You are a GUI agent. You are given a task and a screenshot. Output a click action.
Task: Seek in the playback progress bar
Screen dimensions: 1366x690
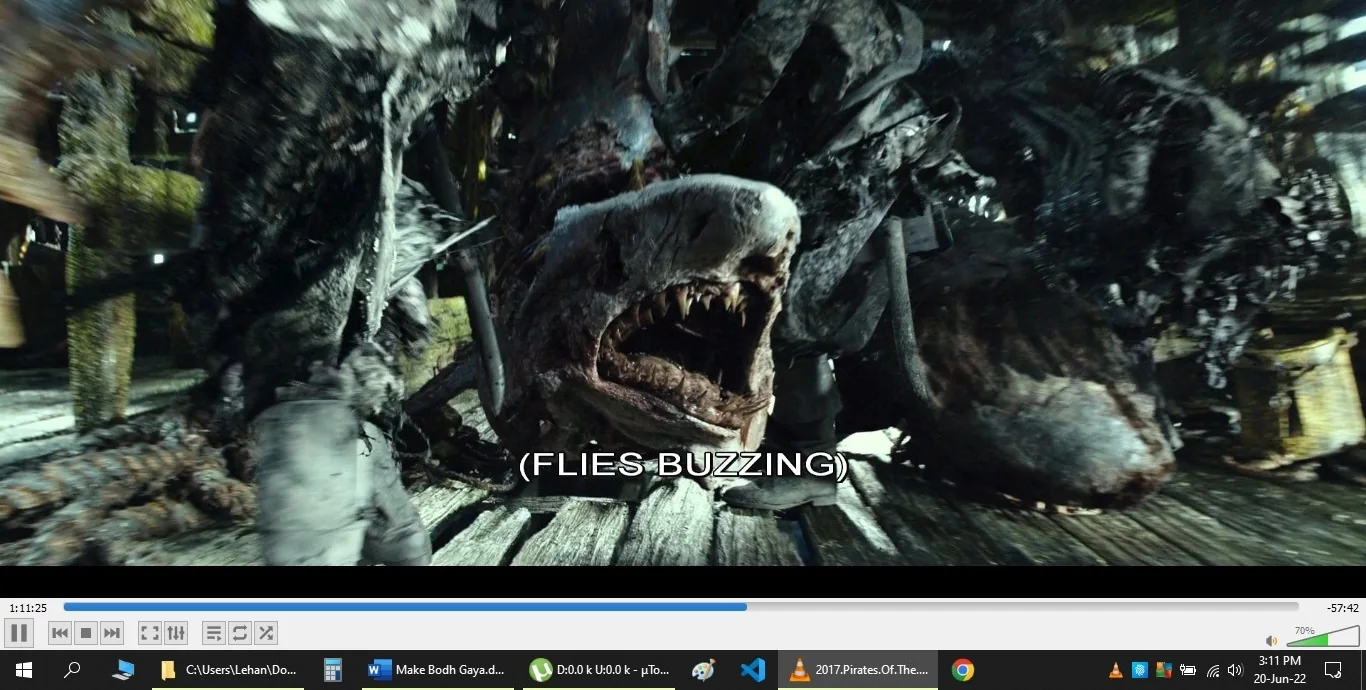point(681,607)
